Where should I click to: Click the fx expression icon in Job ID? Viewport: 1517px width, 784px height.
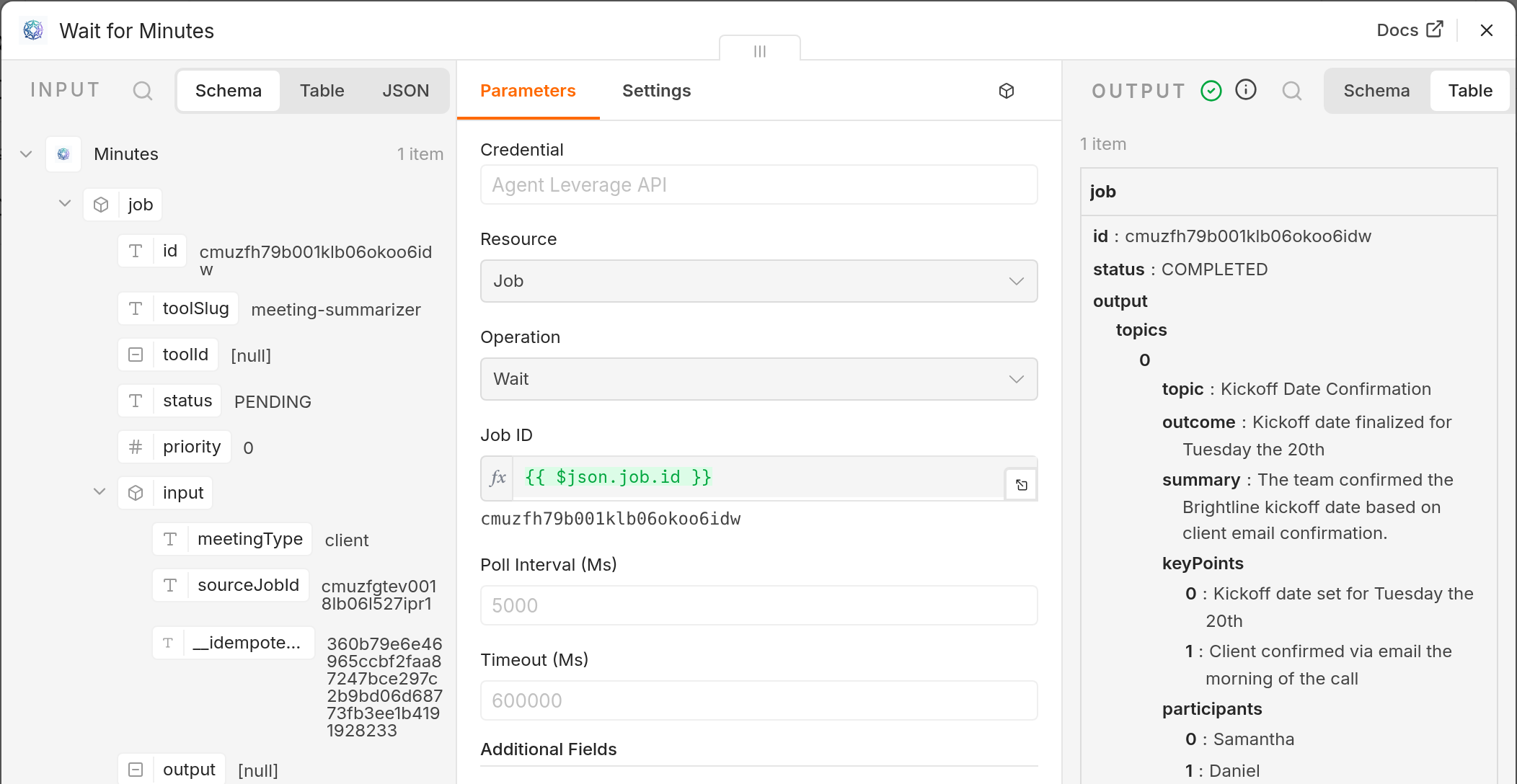497,478
